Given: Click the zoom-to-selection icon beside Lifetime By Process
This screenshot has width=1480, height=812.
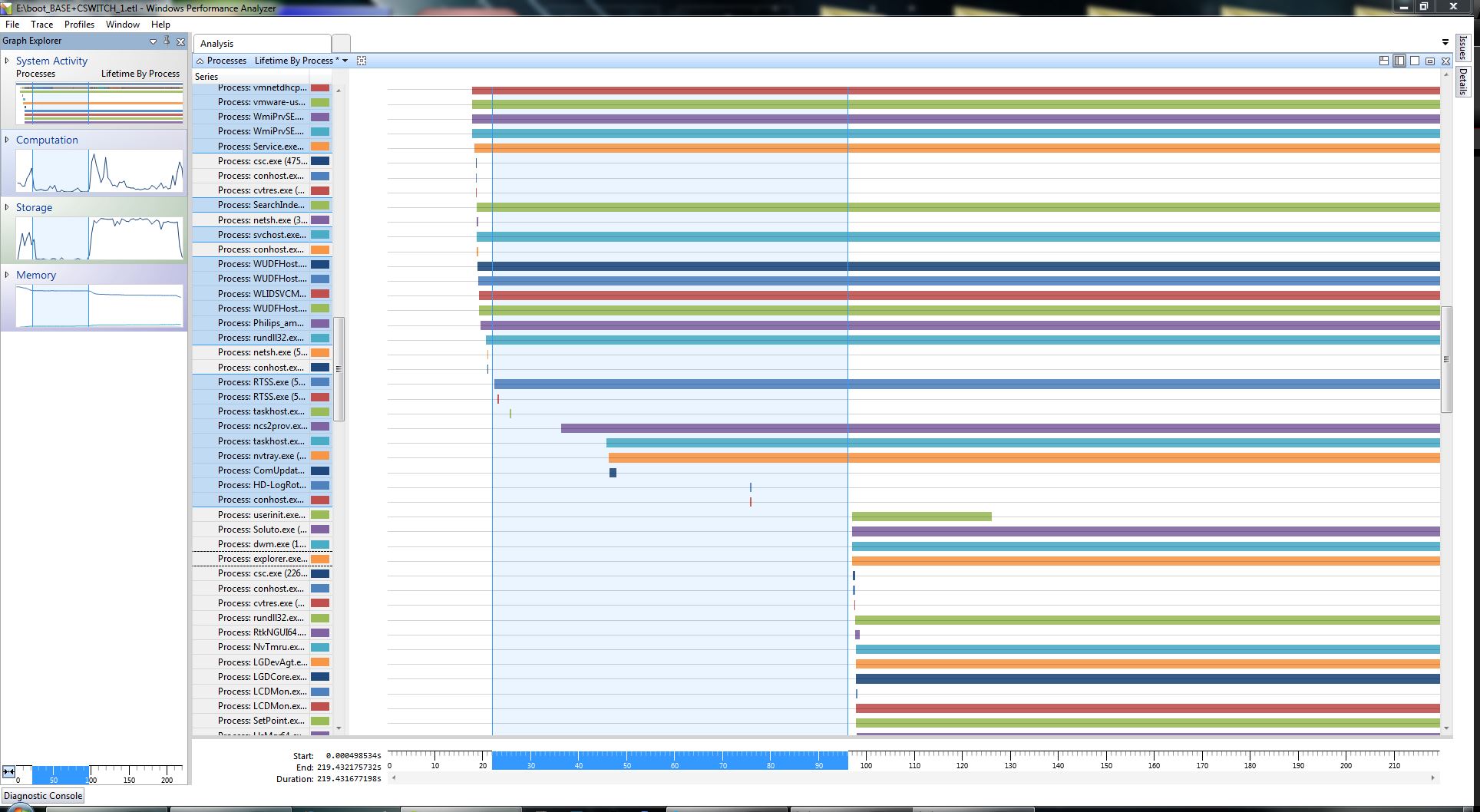Looking at the screenshot, I should 362,61.
